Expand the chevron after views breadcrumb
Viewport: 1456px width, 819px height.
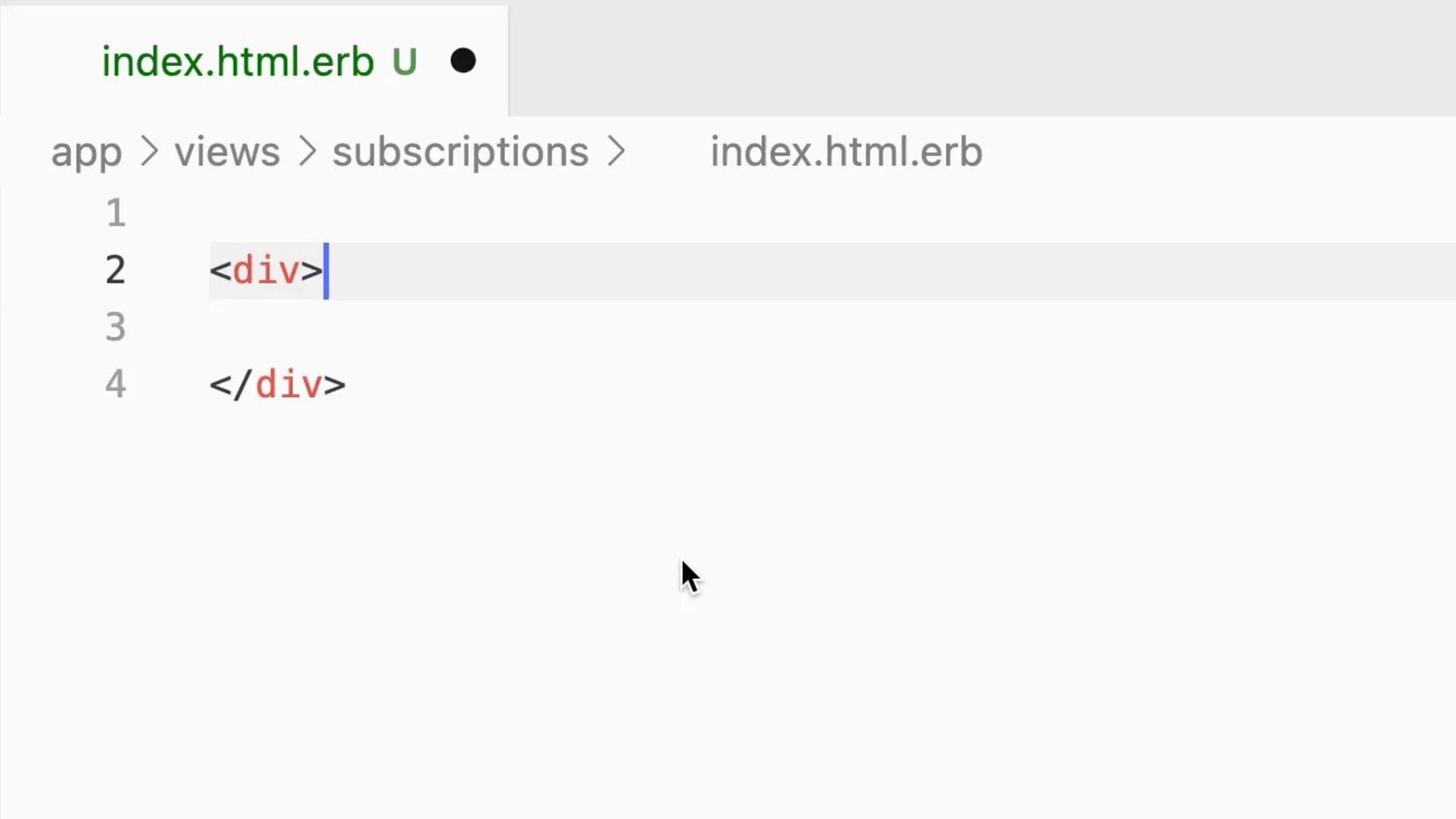[x=307, y=152]
